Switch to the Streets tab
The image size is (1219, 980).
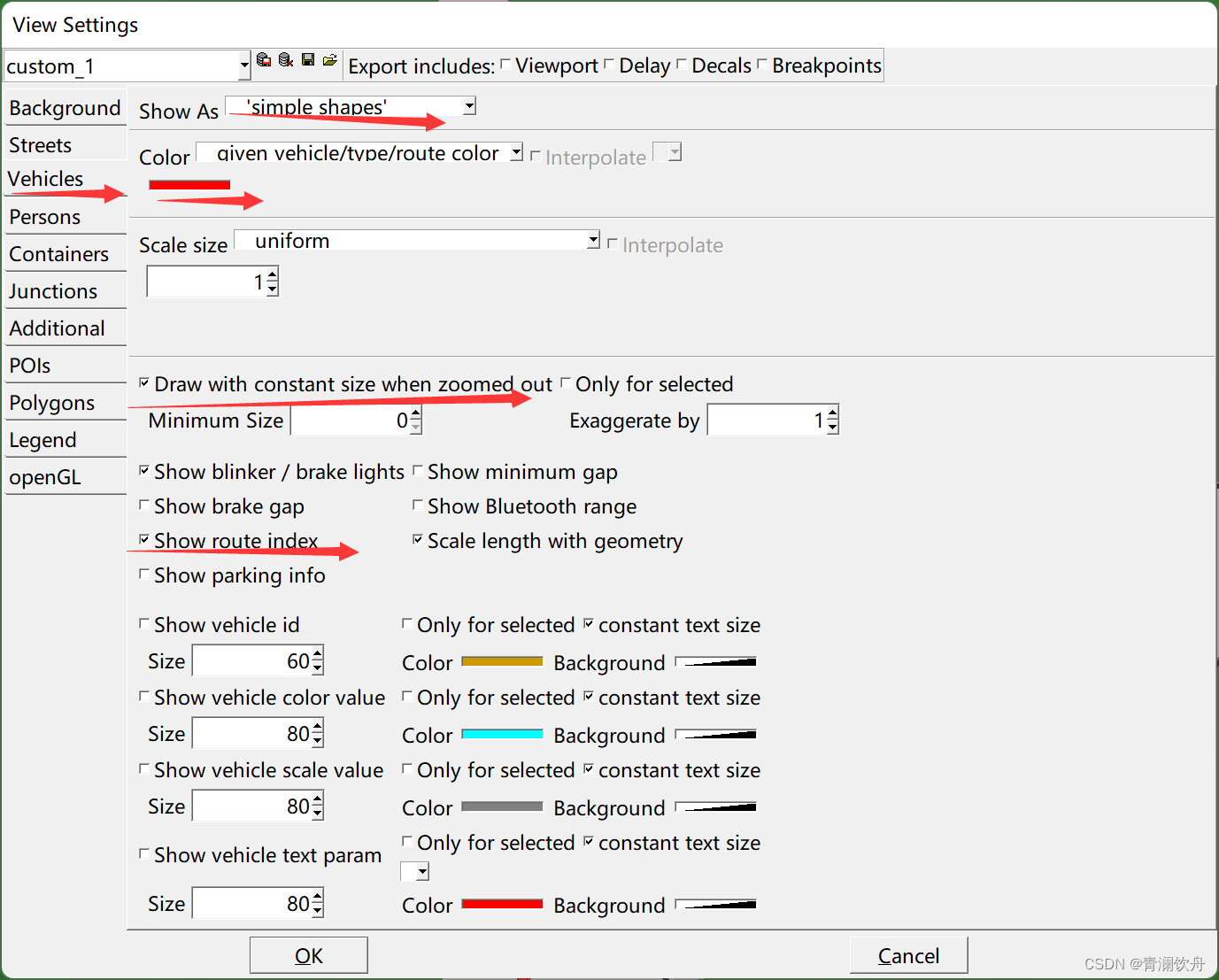66,145
